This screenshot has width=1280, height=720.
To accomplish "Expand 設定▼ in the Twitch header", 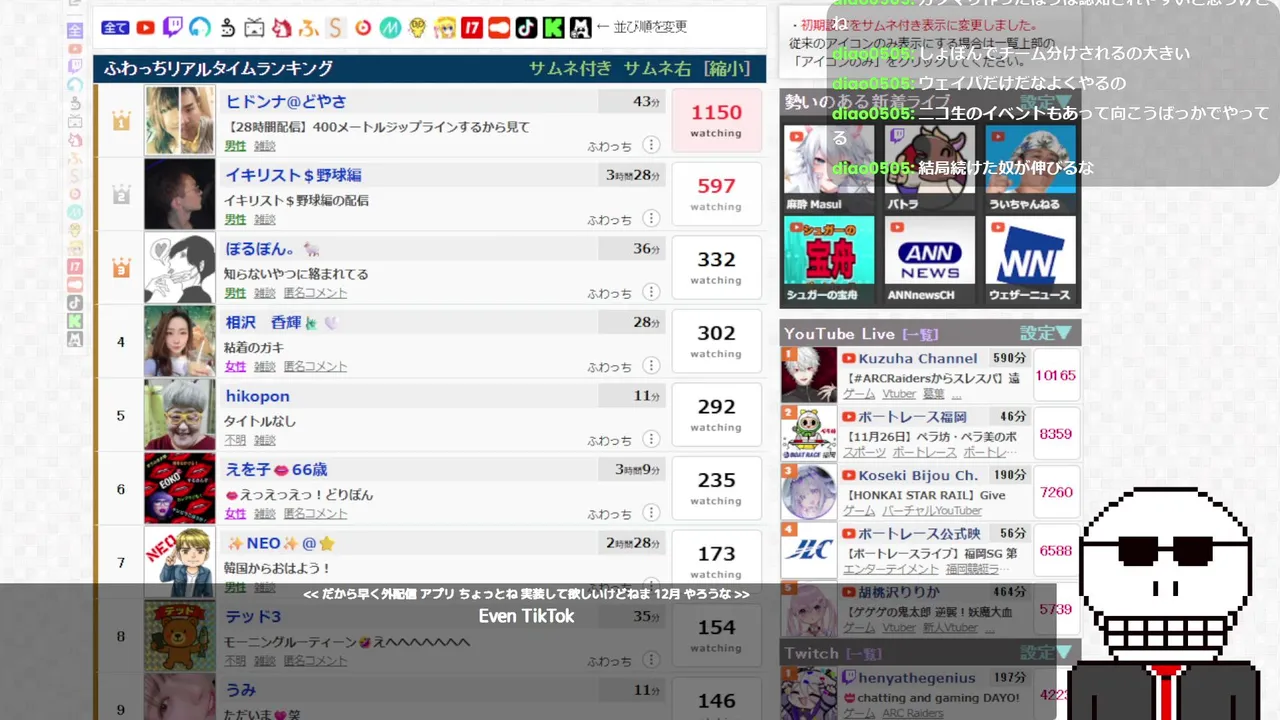I will tap(1046, 652).
